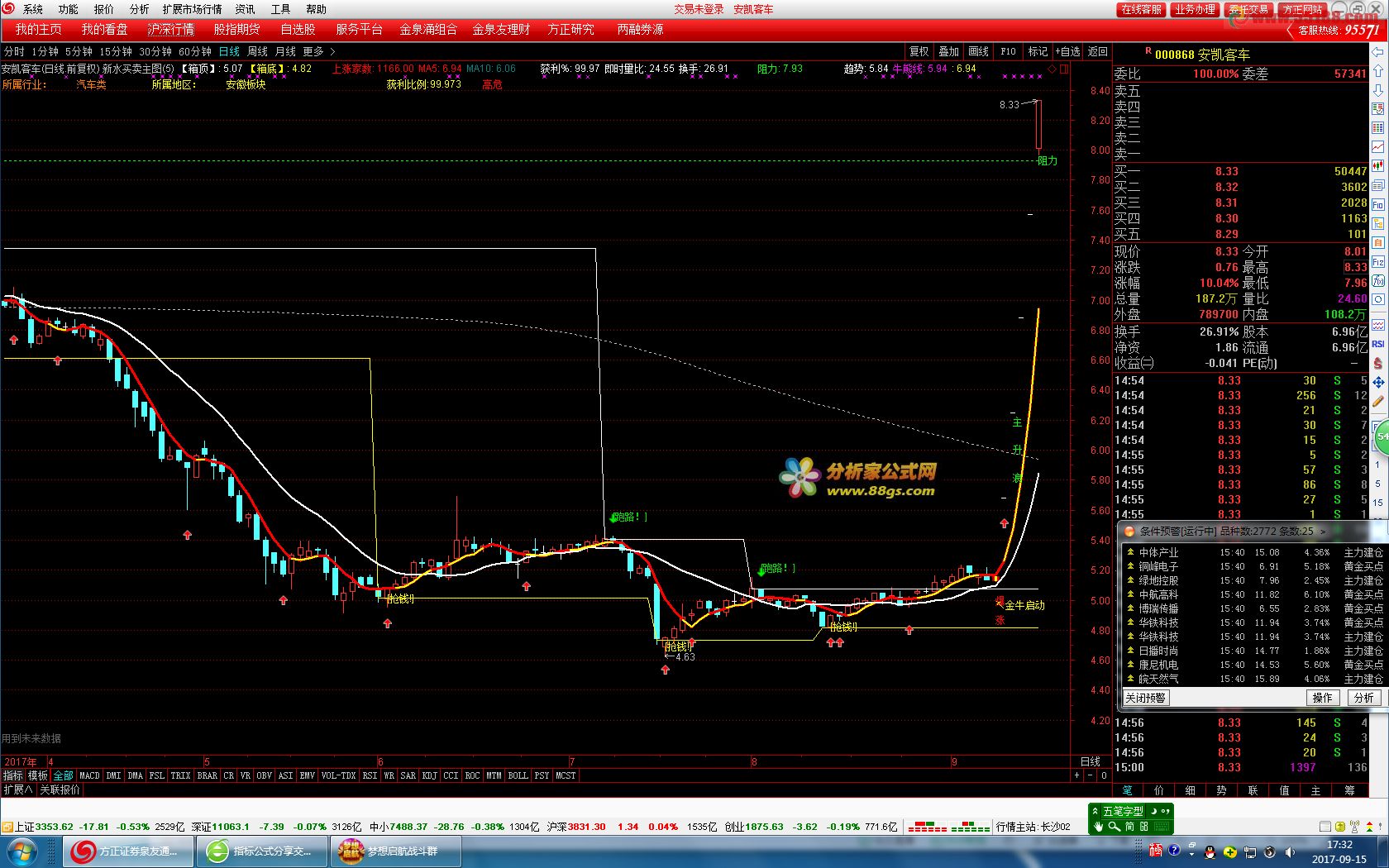The image size is (1389, 868).
Task: Switch to 股指期货 tab
Action: point(236,29)
